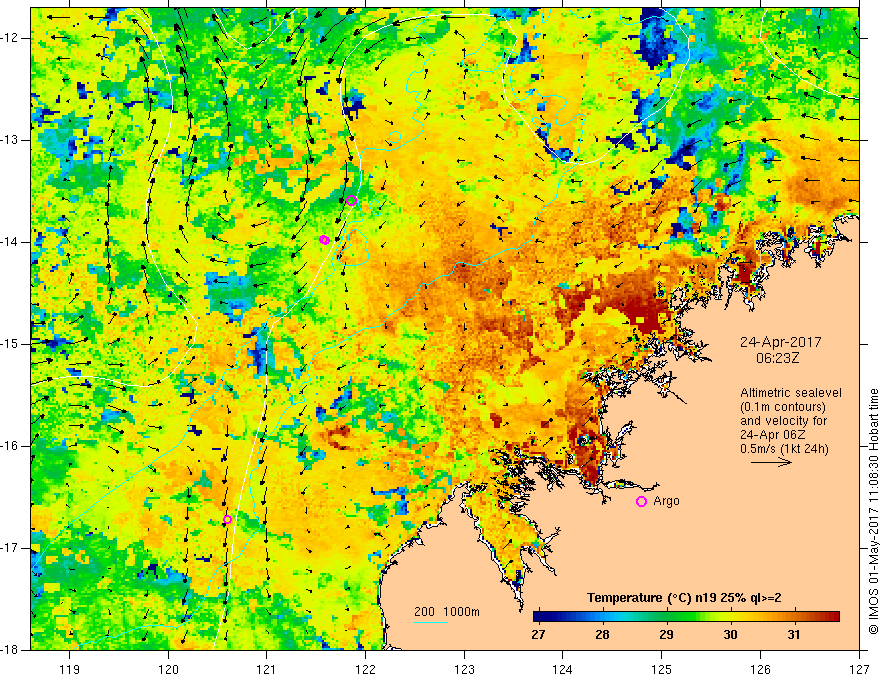
Task: Click the colorbar label '30'
Action: [x=730, y=635]
